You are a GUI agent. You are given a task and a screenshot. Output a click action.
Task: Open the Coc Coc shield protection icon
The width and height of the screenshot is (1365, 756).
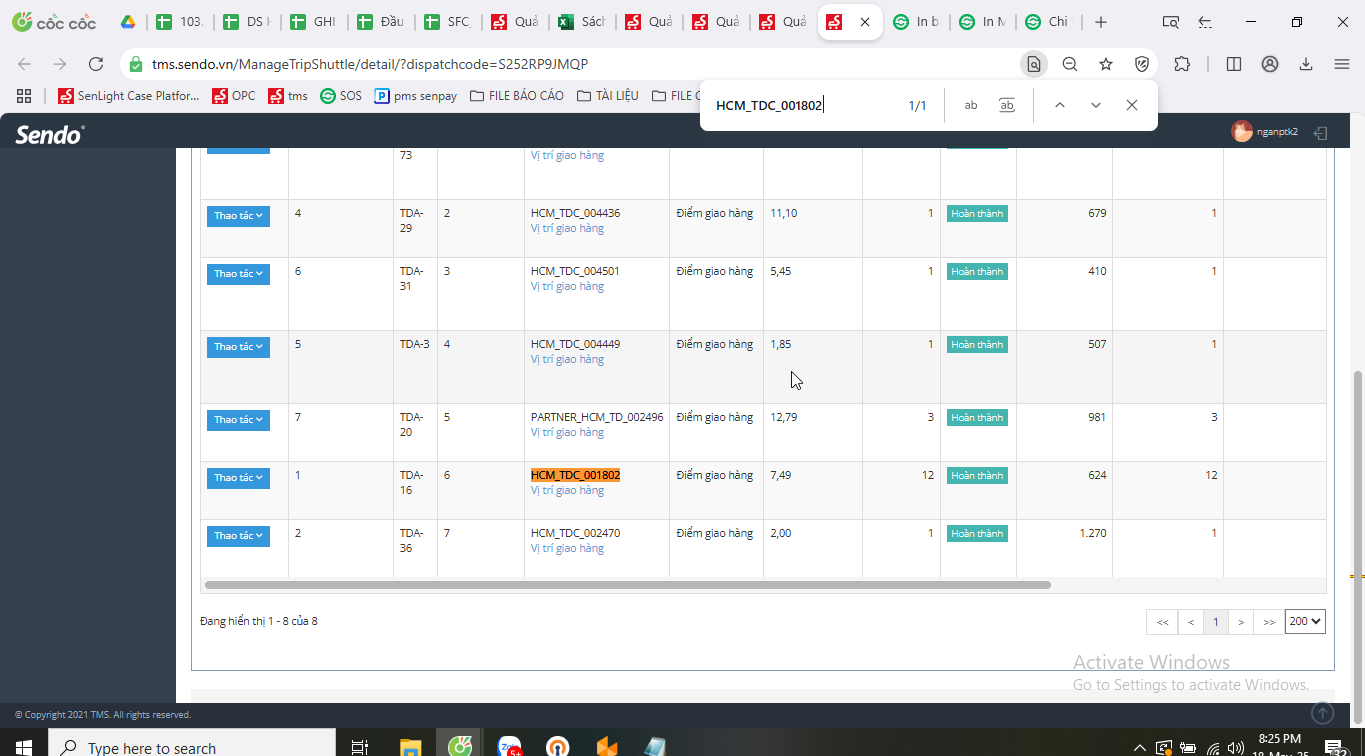point(1142,64)
